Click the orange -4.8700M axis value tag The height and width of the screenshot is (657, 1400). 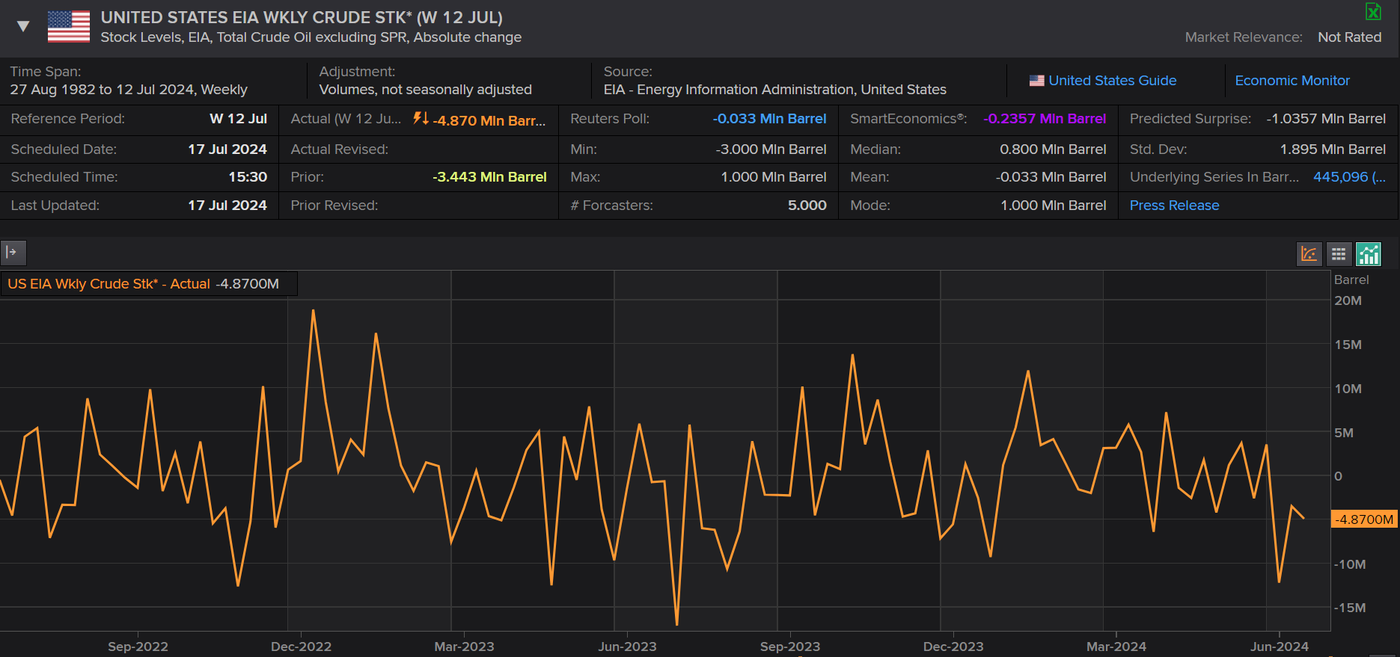click(x=1363, y=519)
